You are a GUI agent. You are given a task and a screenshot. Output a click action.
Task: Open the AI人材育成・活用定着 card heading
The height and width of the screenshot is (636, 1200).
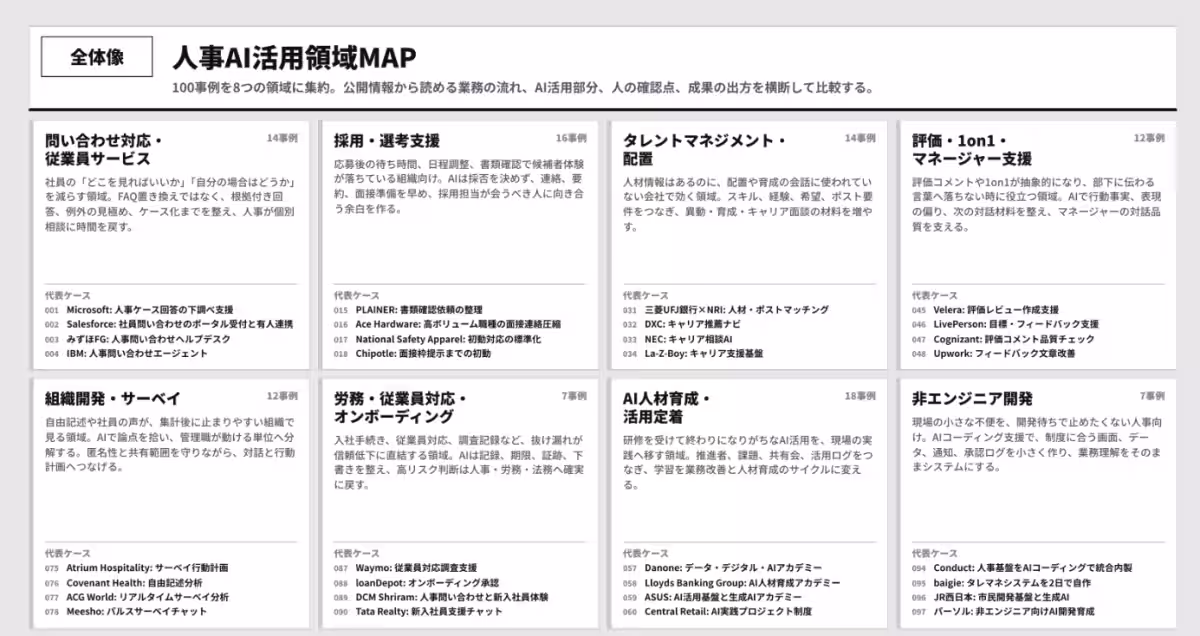coord(666,407)
